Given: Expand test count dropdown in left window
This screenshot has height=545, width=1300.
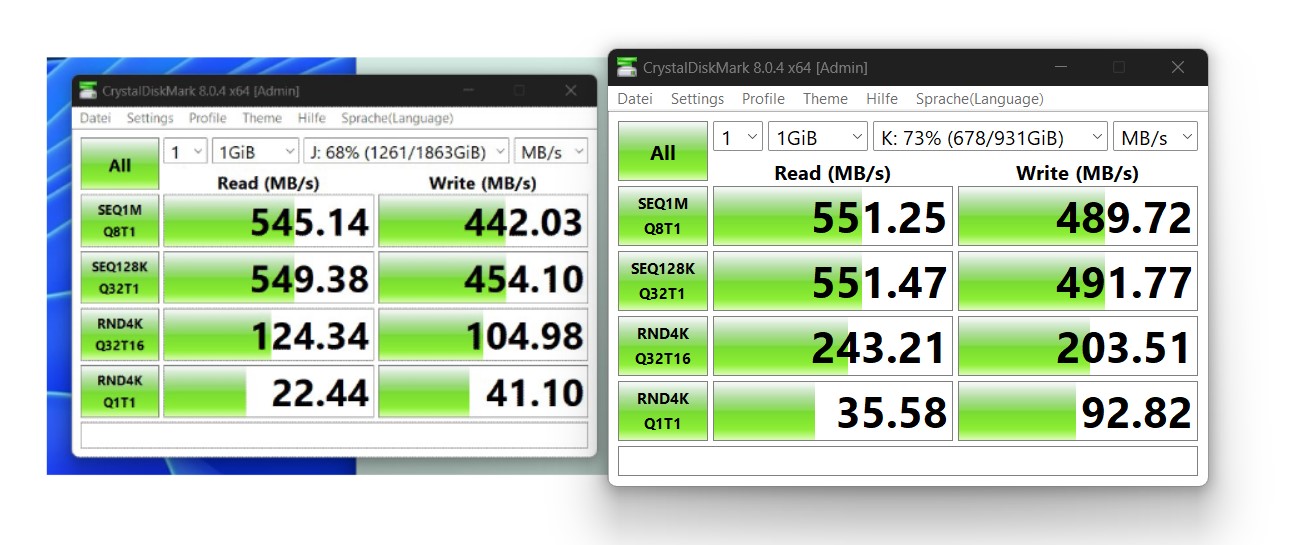Looking at the screenshot, I should click(x=185, y=151).
